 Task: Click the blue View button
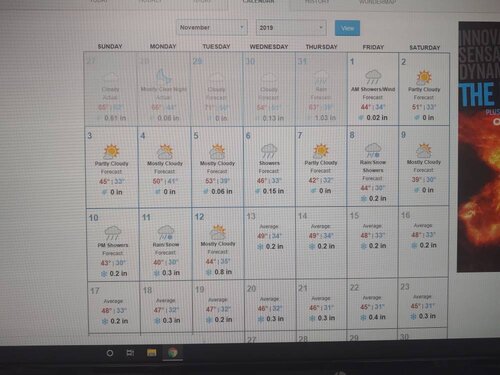(x=347, y=28)
